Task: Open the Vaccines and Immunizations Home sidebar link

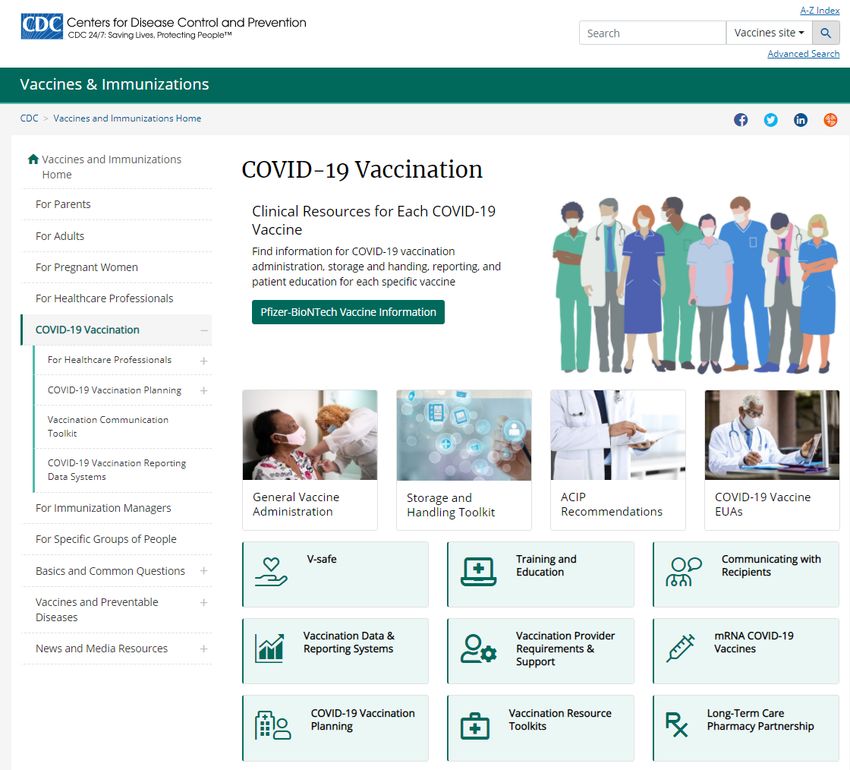Action: click(x=111, y=167)
